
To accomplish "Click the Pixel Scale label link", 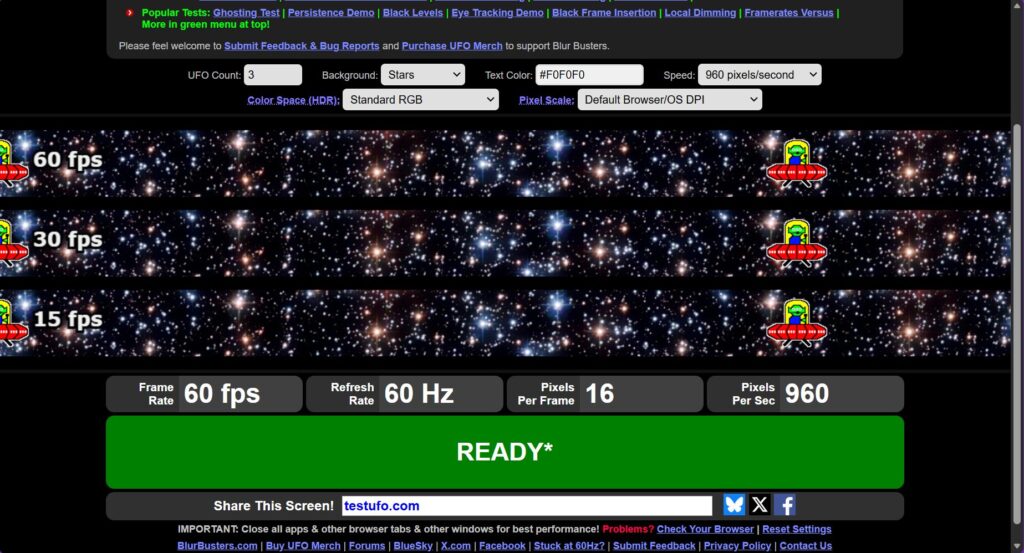I will [x=547, y=100].
